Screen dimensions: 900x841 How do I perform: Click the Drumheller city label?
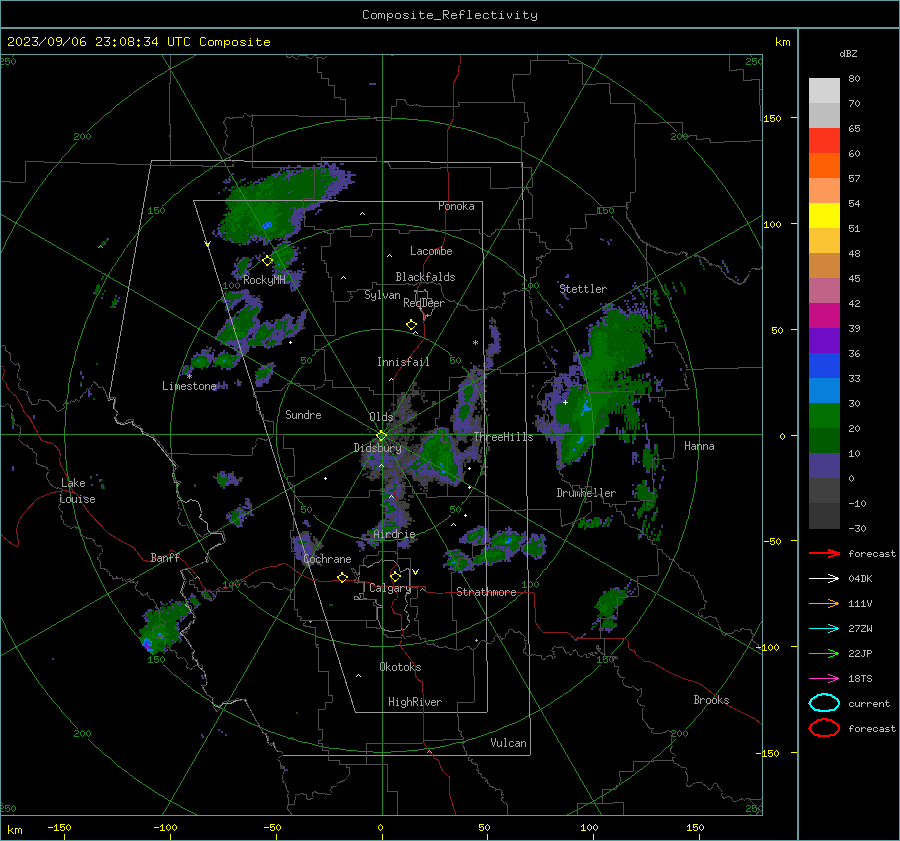click(x=586, y=493)
